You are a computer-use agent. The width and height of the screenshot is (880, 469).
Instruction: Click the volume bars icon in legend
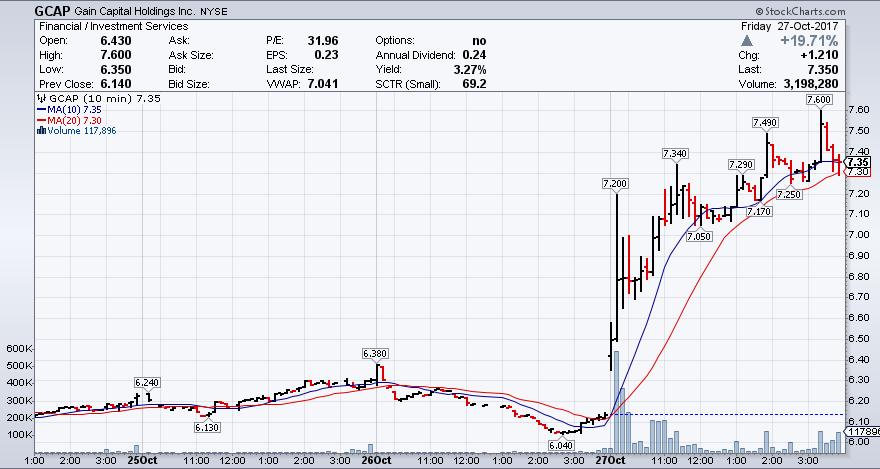(x=39, y=131)
